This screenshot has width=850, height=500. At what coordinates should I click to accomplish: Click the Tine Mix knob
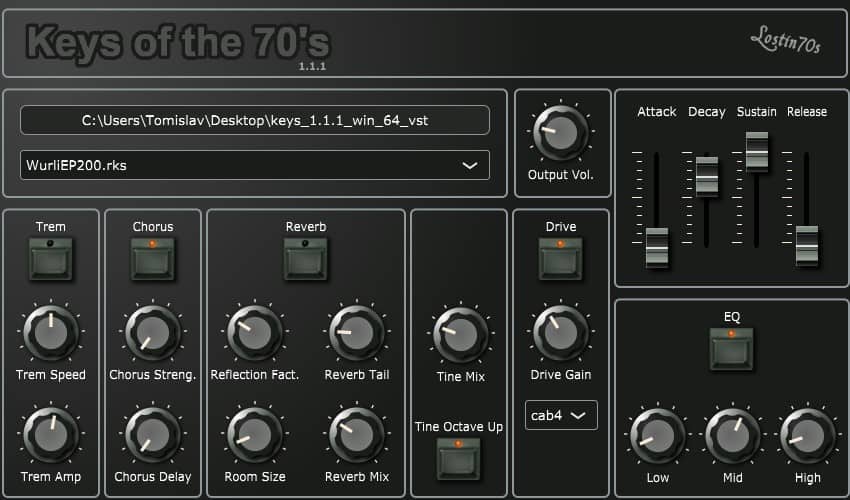461,335
